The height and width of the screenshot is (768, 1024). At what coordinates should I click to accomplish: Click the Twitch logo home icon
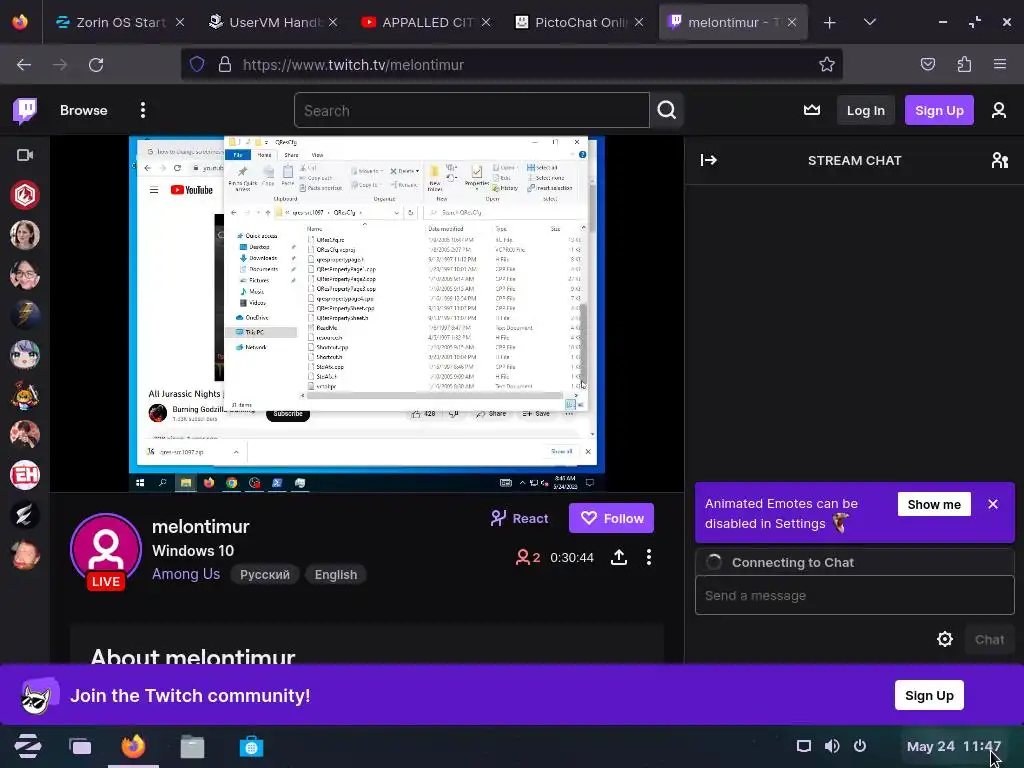[25, 110]
